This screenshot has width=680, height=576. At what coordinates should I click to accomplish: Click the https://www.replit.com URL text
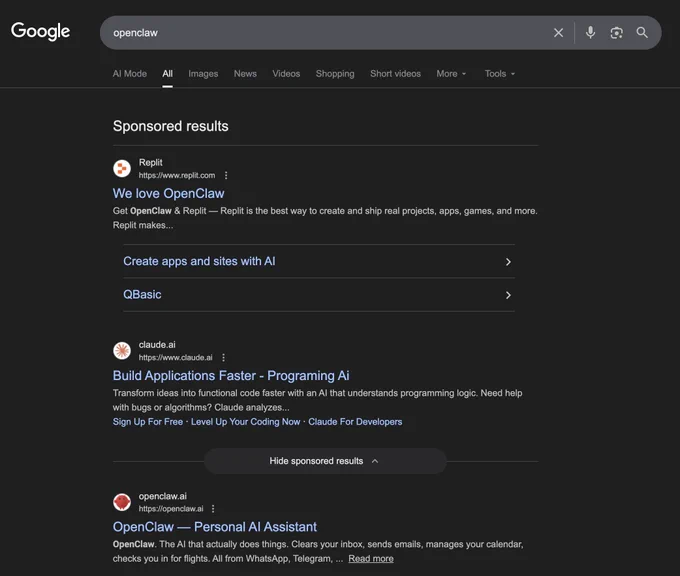point(177,175)
